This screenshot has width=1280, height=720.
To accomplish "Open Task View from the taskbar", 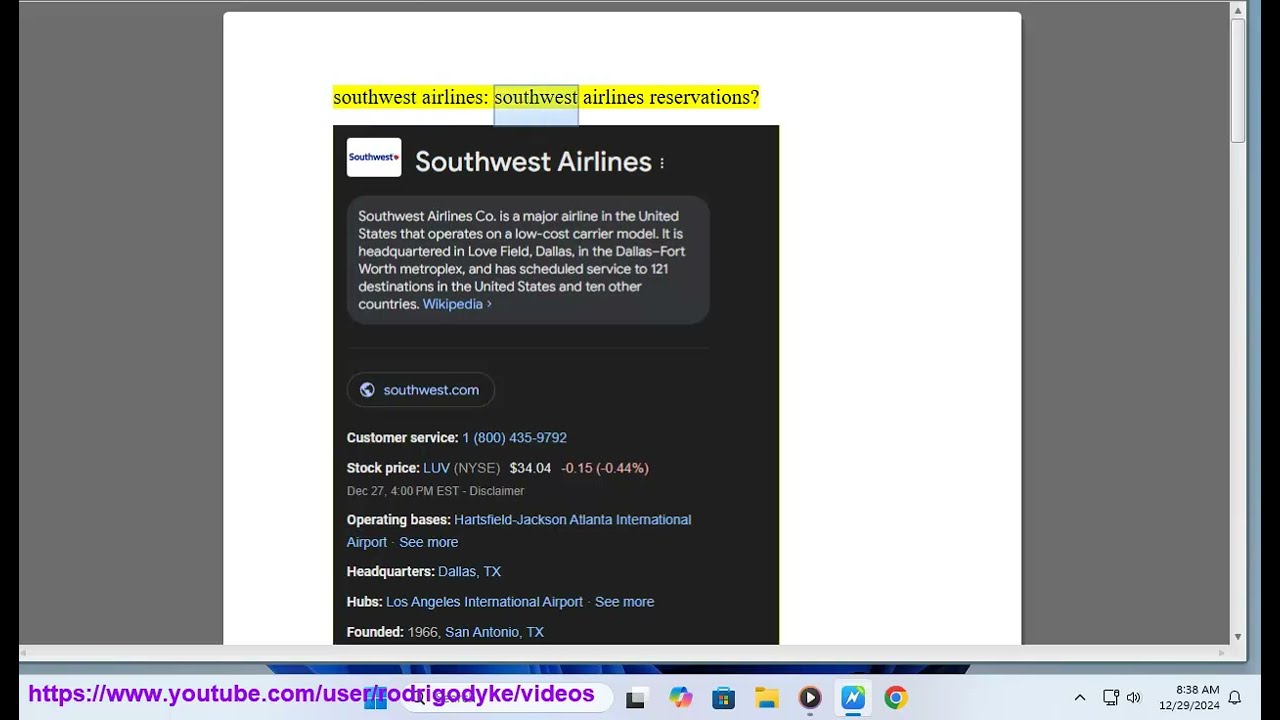I will click(636, 698).
